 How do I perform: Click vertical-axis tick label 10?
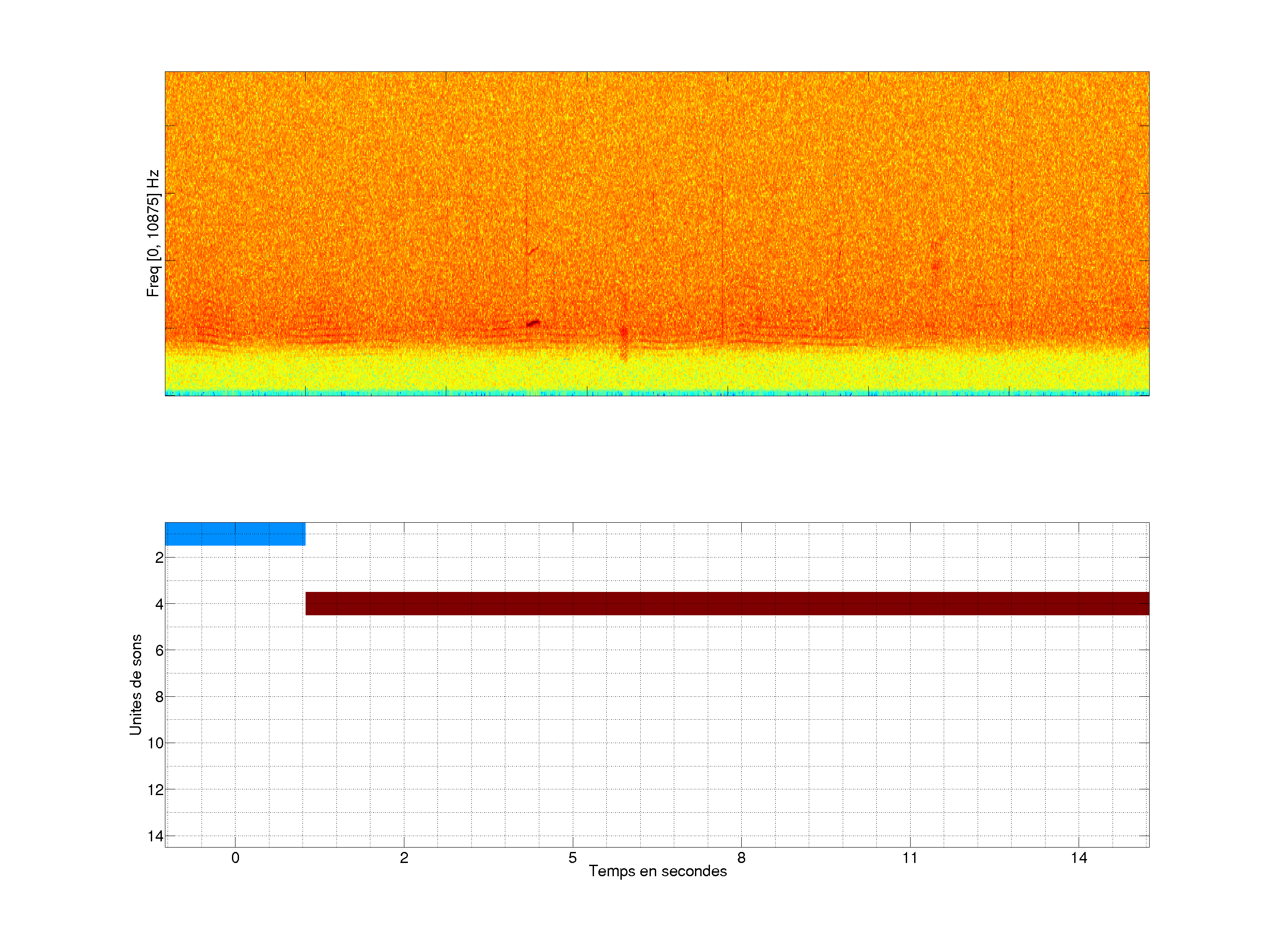coord(156,743)
